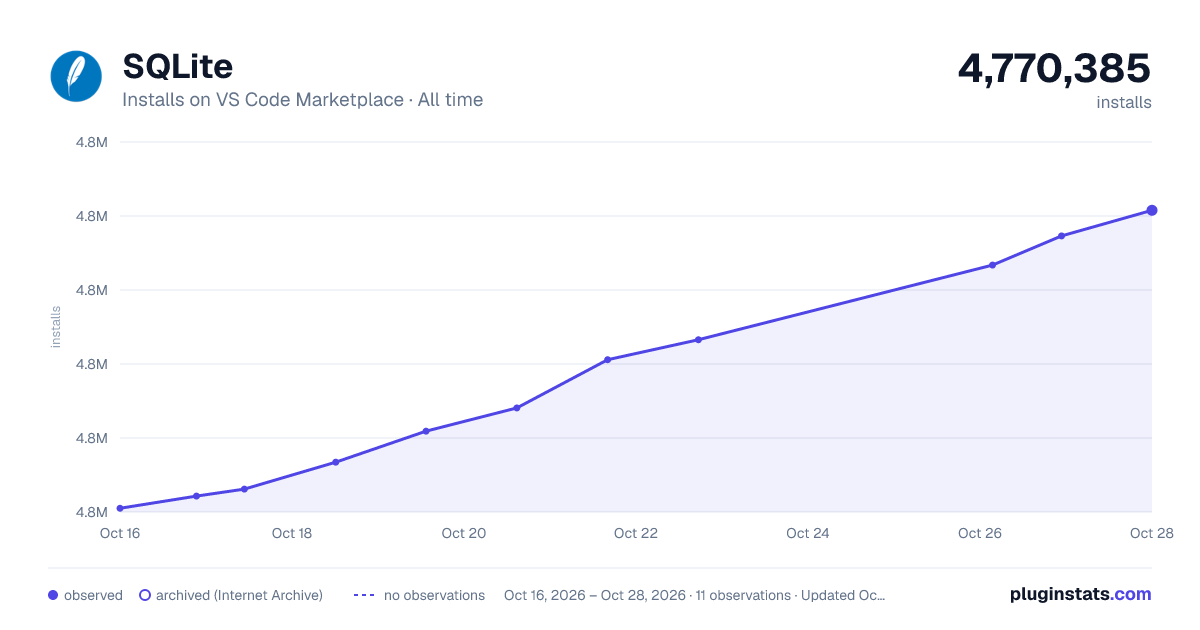Click the 'Oct 26' x-axis label
Viewport: 1200px width, 630px height.
pyautogui.click(x=980, y=533)
